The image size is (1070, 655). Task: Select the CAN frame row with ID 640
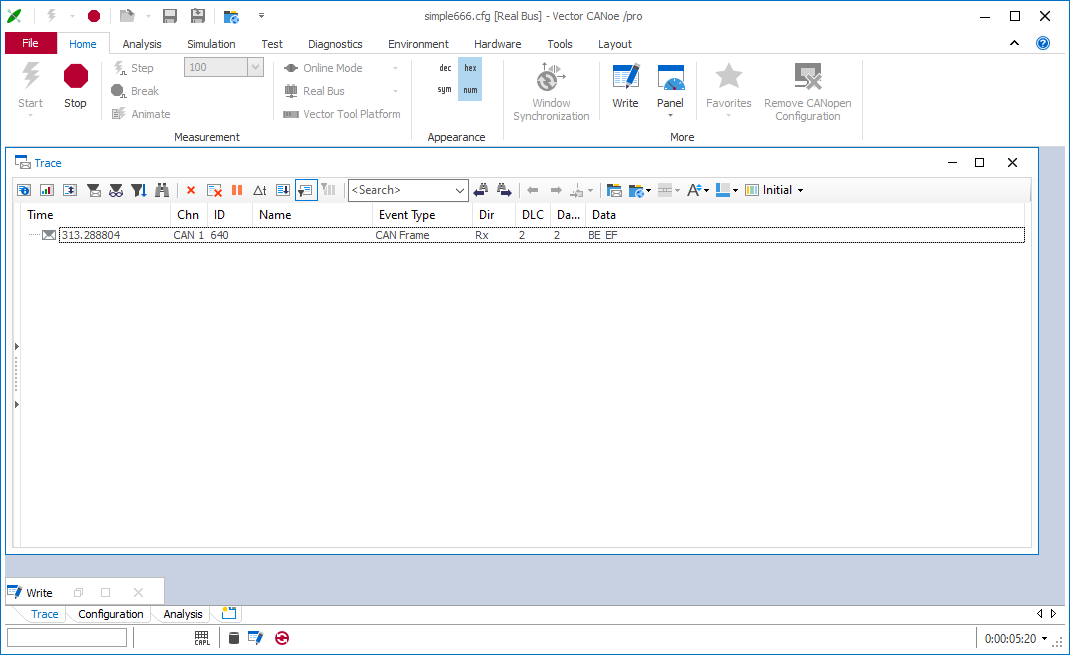tap(400, 235)
